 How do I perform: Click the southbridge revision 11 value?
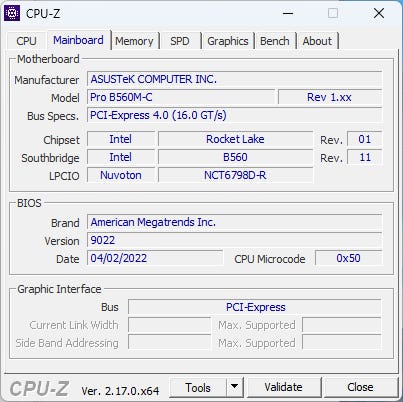pos(365,157)
